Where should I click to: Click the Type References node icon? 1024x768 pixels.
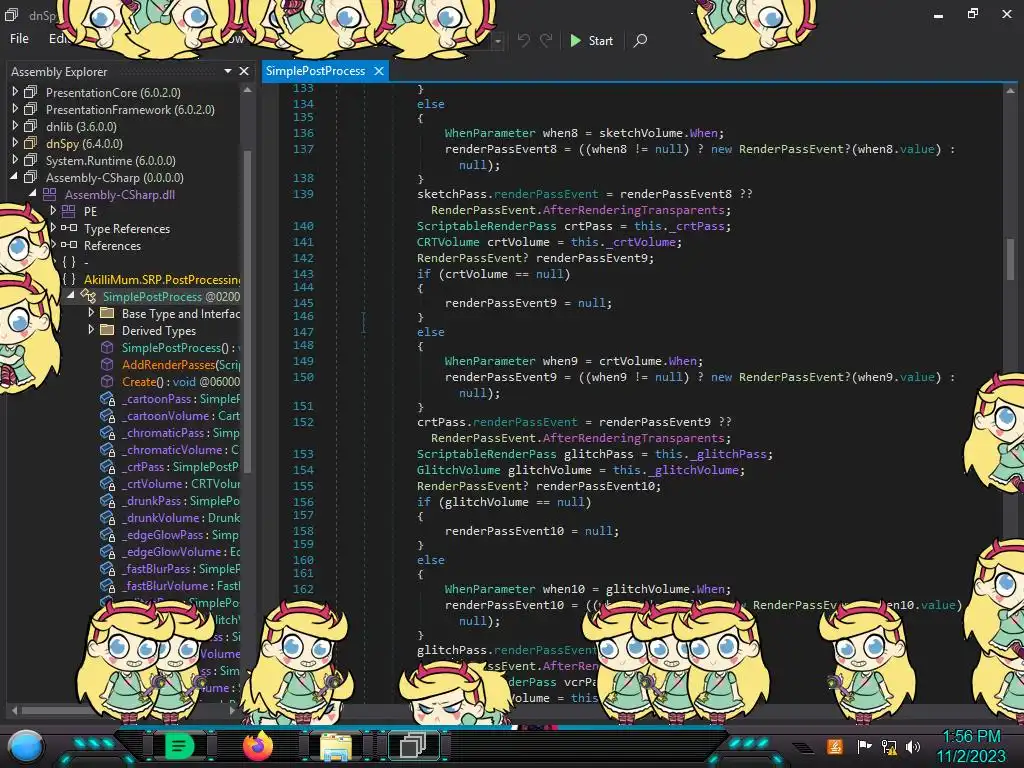pyautogui.click(x=69, y=228)
